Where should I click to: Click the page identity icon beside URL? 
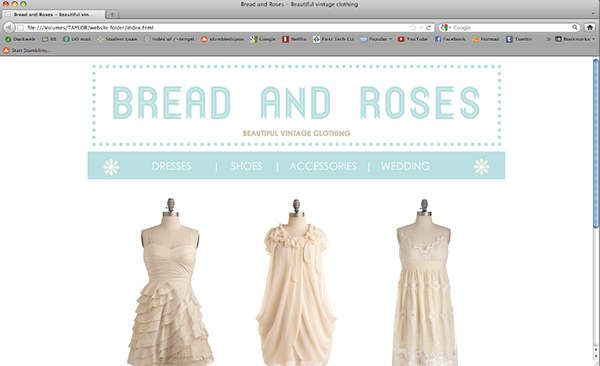[21, 28]
